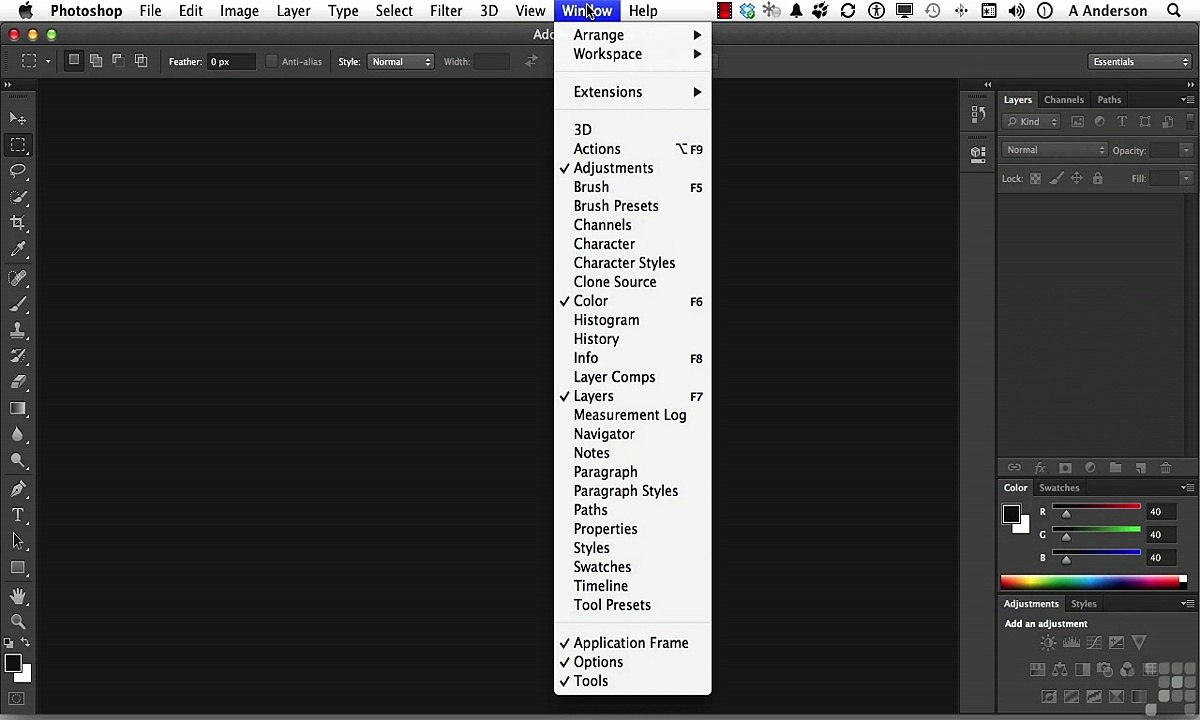
Task: Click the Levels adjustment icon
Action: point(1071,643)
